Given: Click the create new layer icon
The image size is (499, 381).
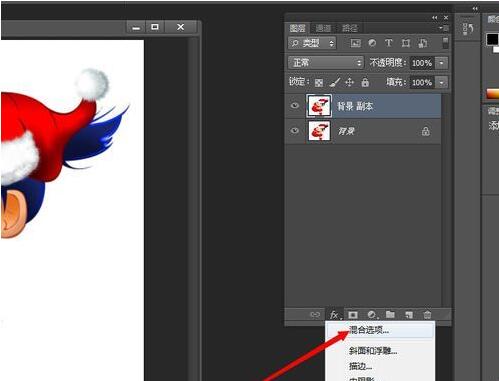Looking at the screenshot, I should tap(409, 315).
